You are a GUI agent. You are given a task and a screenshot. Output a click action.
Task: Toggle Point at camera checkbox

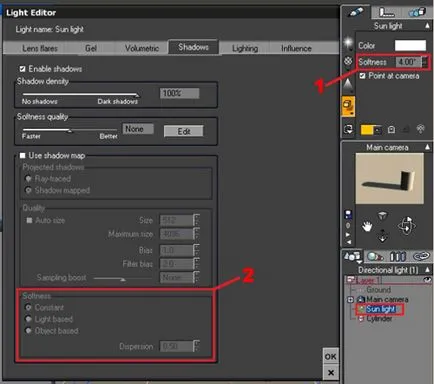point(362,76)
